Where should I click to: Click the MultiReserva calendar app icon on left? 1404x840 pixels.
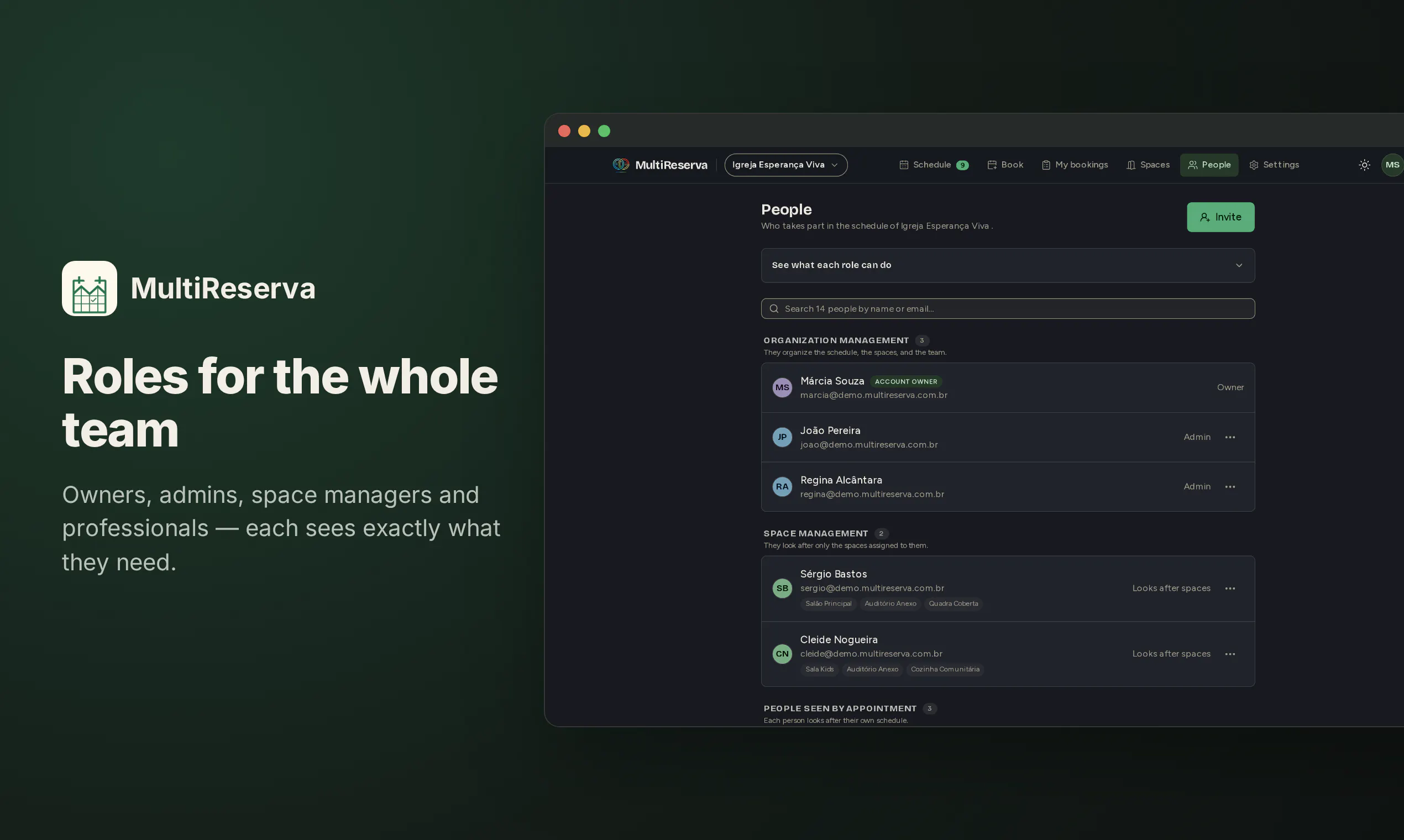pos(90,288)
